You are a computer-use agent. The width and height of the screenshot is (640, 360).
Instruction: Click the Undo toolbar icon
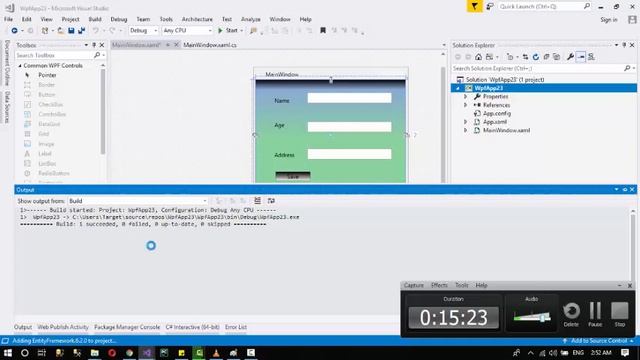pyautogui.click(x=96, y=31)
